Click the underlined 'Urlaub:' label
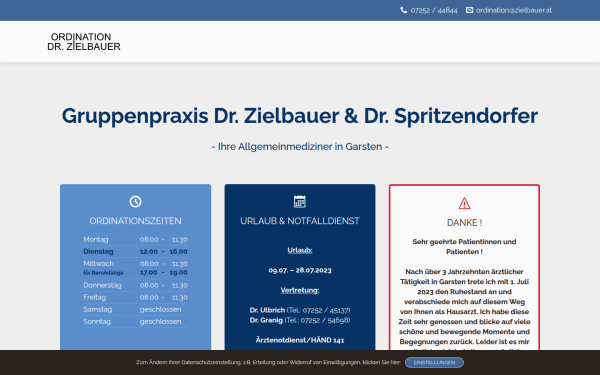 [300, 250]
